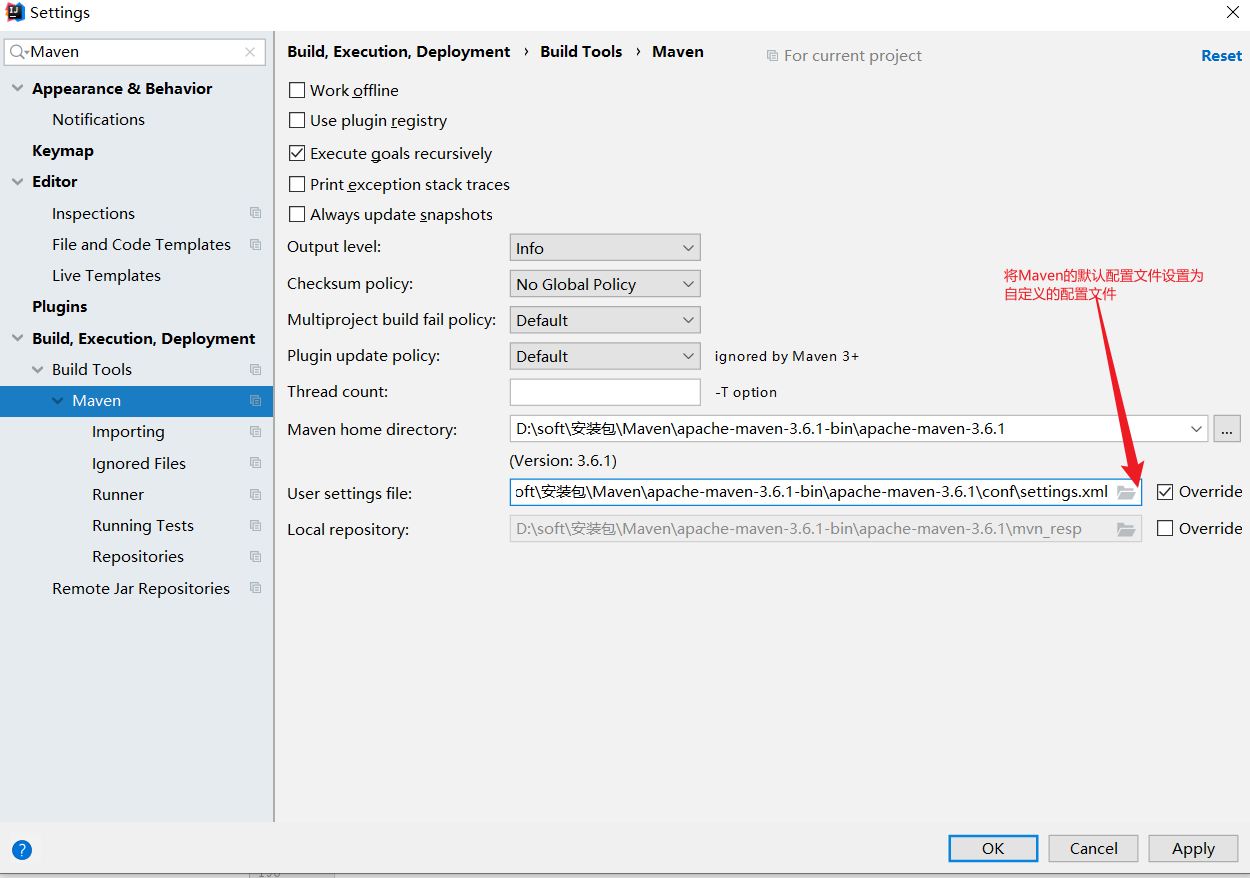This screenshot has width=1250, height=878.
Task: Open help with the question mark icon
Action: click(x=22, y=850)
